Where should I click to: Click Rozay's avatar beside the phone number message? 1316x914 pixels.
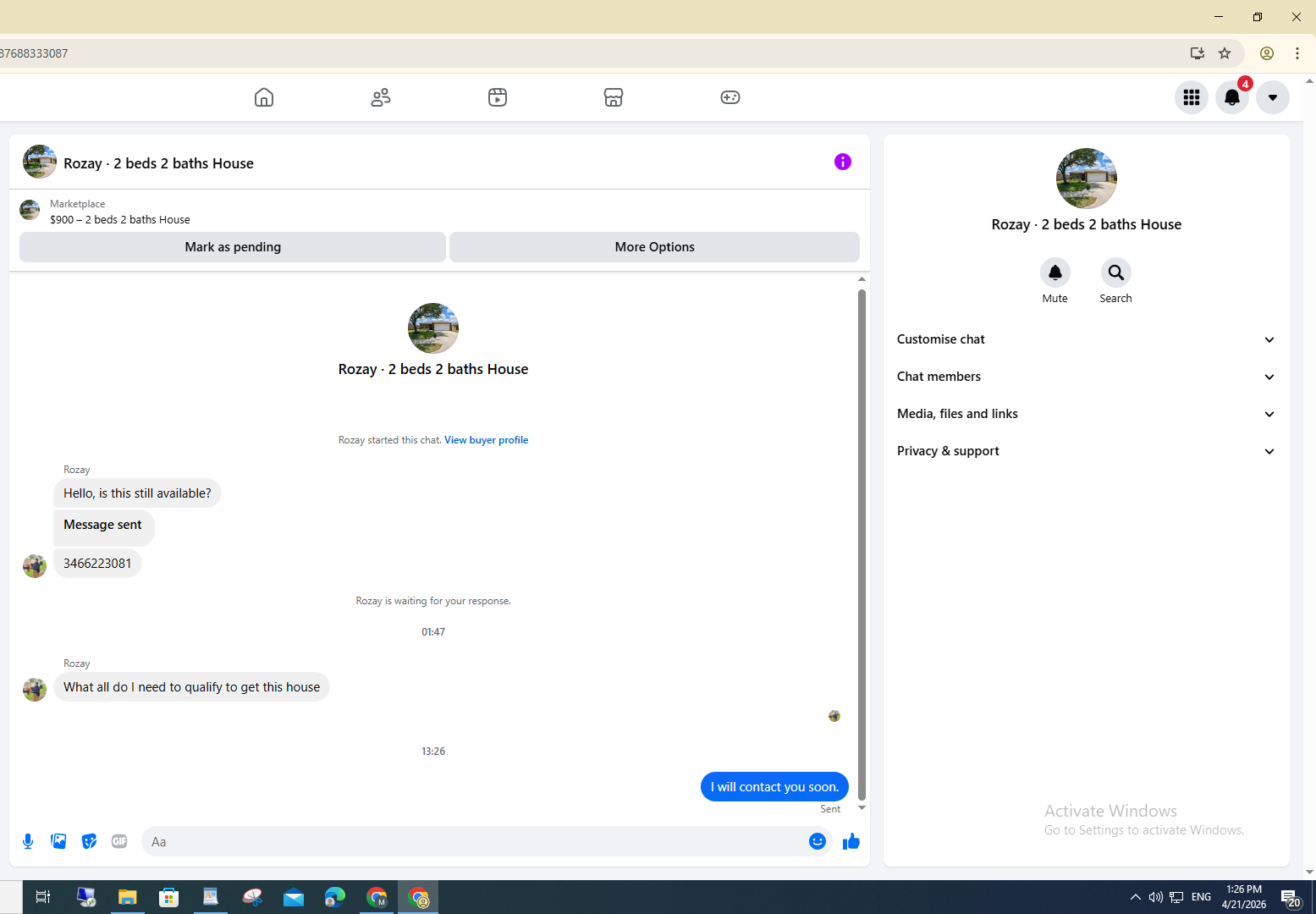point(35,566)
